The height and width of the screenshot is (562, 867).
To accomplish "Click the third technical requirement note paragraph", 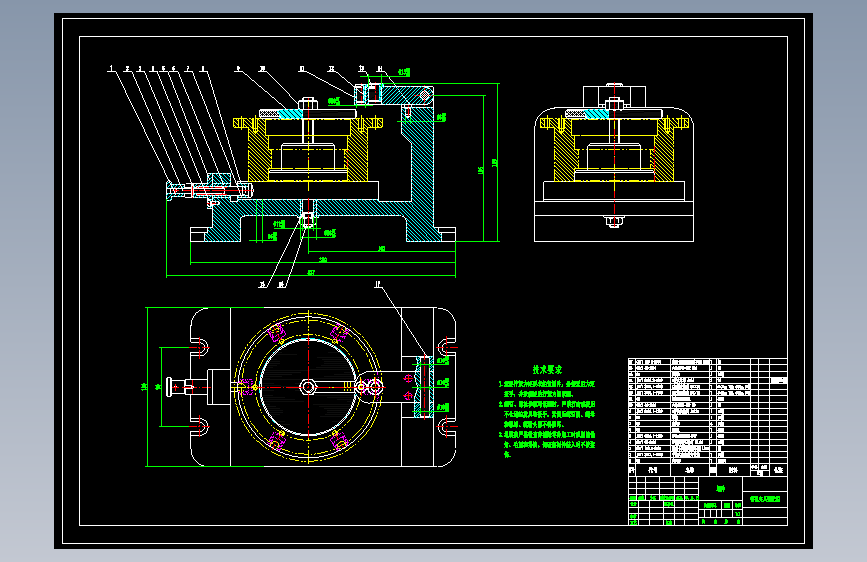I will 547,444.
